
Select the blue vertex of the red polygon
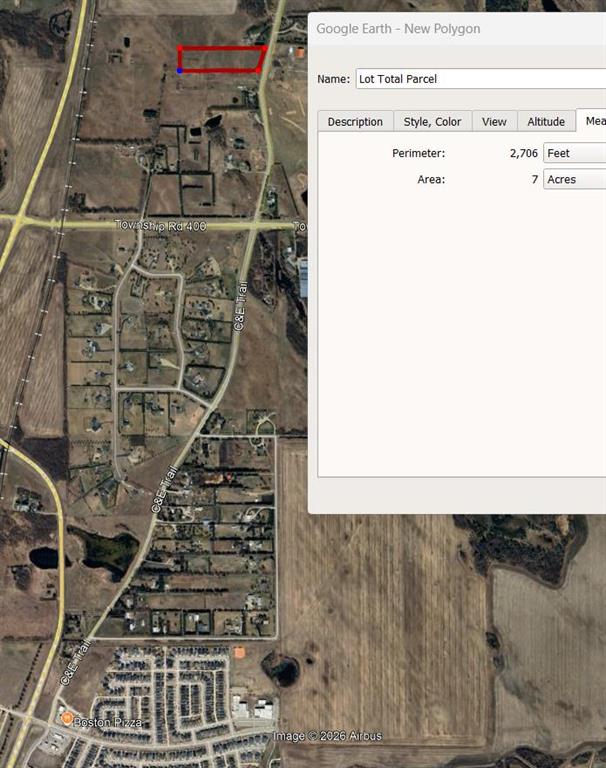(x=179, y=71)
